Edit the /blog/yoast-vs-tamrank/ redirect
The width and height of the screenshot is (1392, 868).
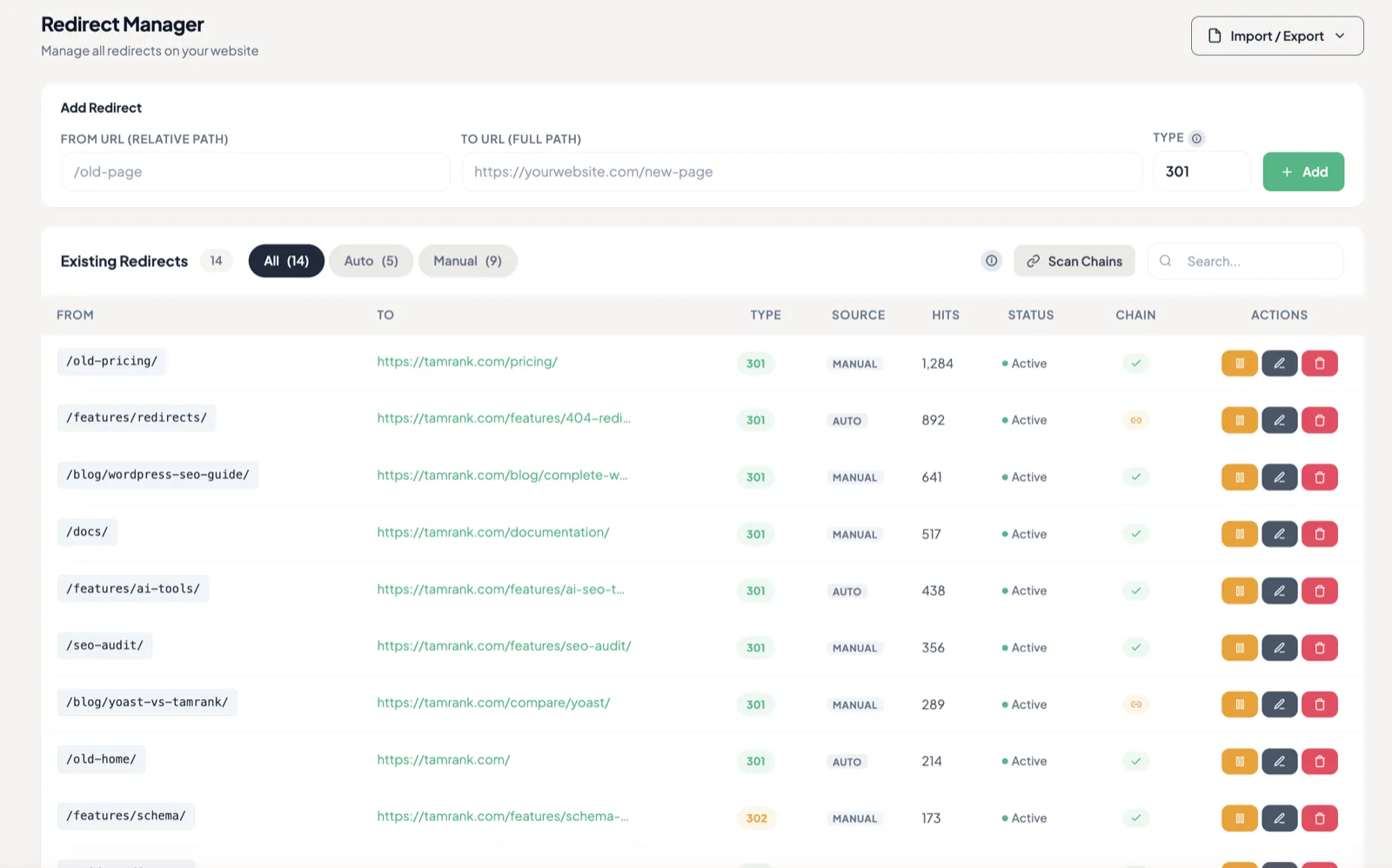pos(1279,704)
